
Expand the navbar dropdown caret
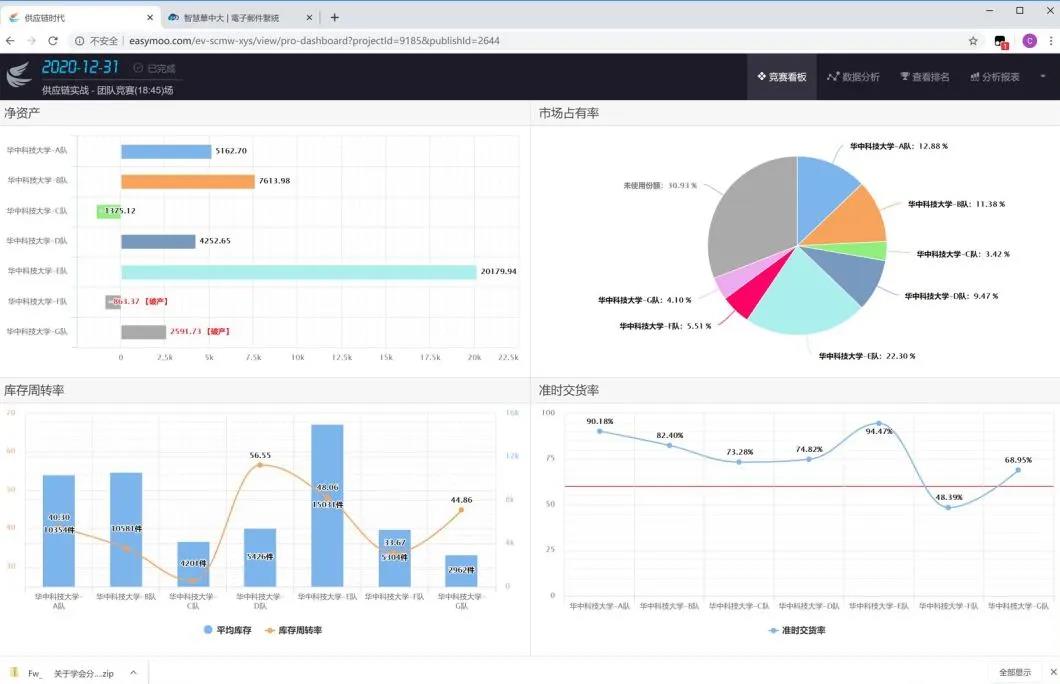coord(1043,76)
